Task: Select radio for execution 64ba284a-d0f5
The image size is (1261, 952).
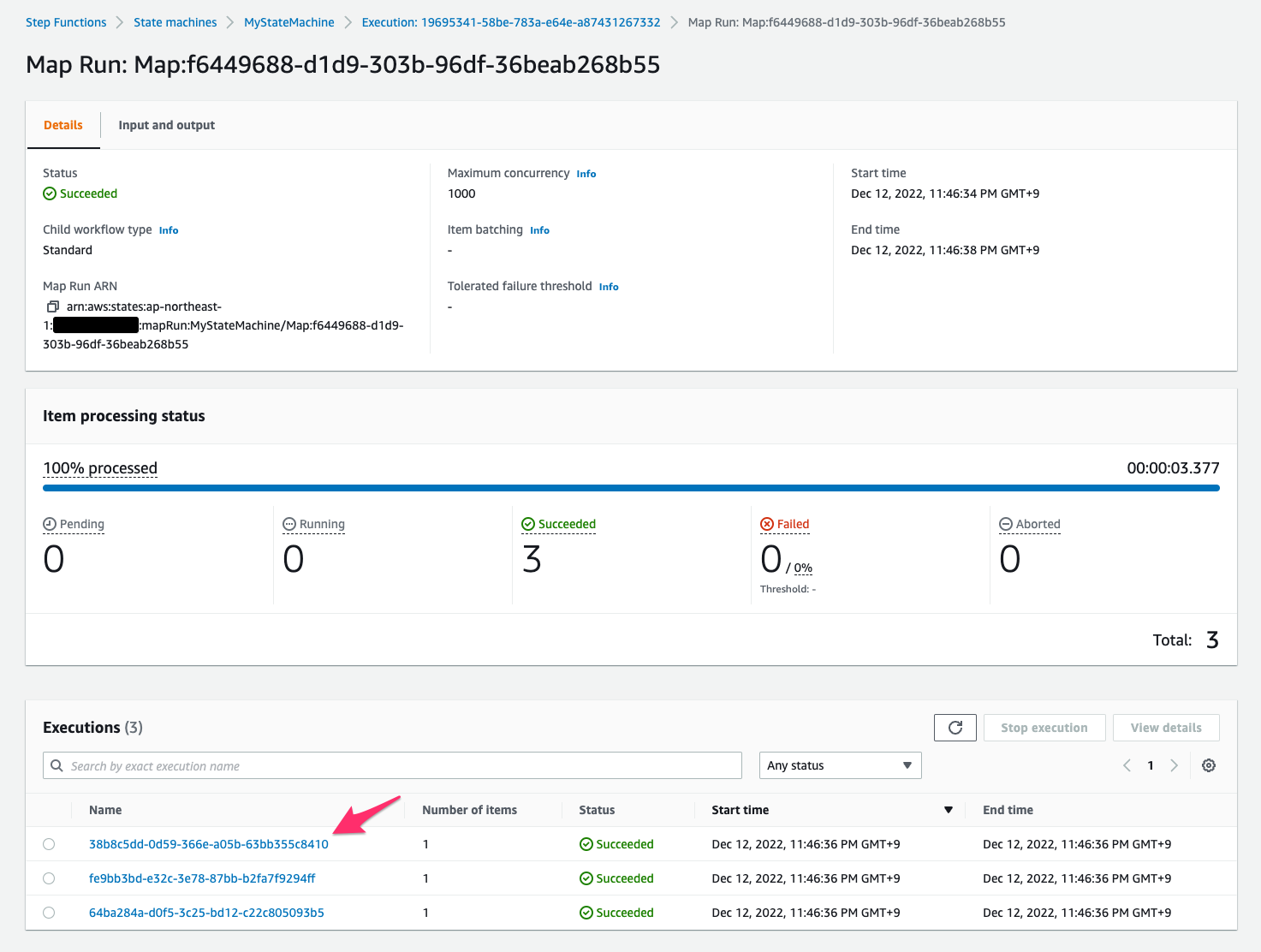Action: click(x=49, y=913)
